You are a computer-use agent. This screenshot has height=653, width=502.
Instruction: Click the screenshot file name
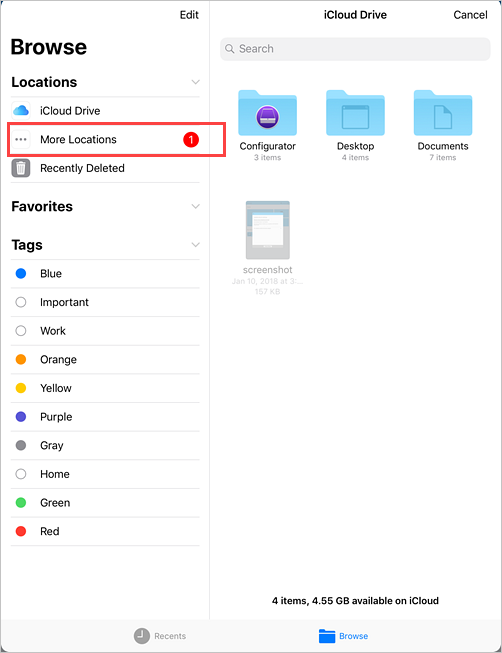267,270
